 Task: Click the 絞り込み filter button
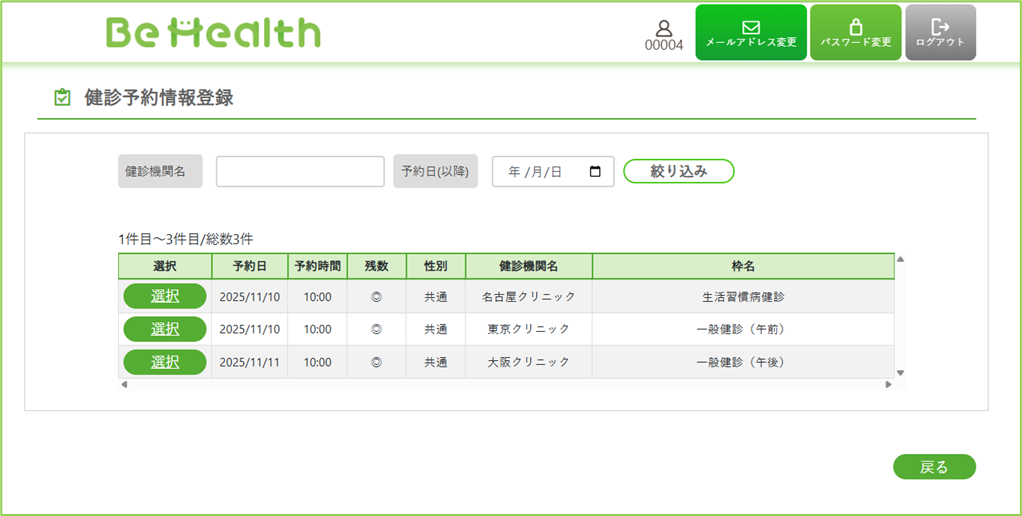[x=679, y=171]
